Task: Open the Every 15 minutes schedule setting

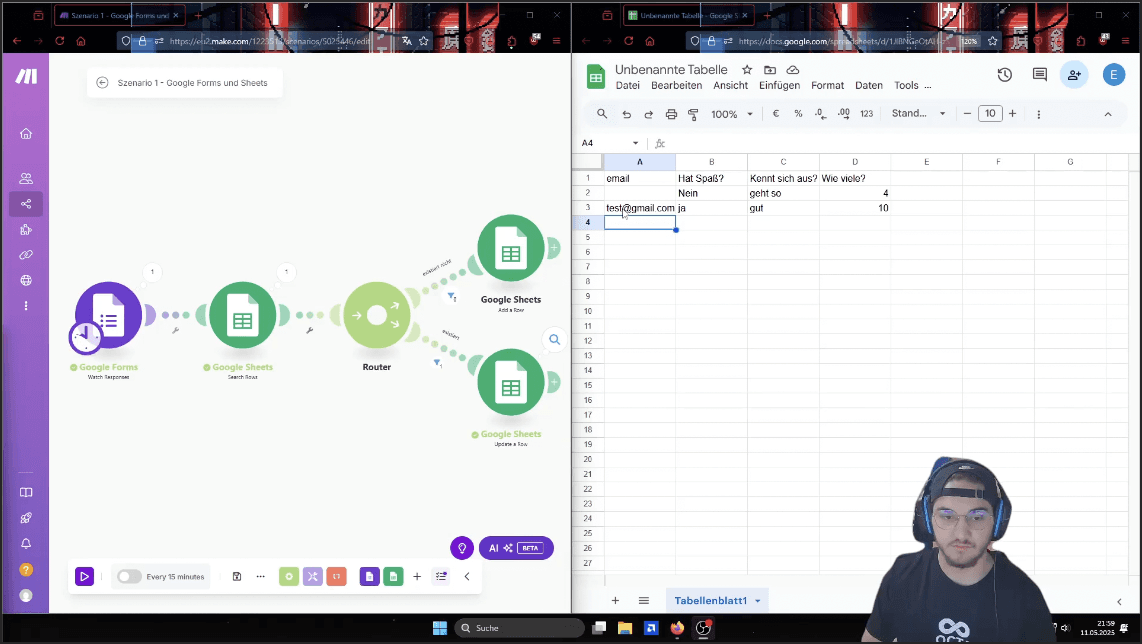Action: point(176,577)
